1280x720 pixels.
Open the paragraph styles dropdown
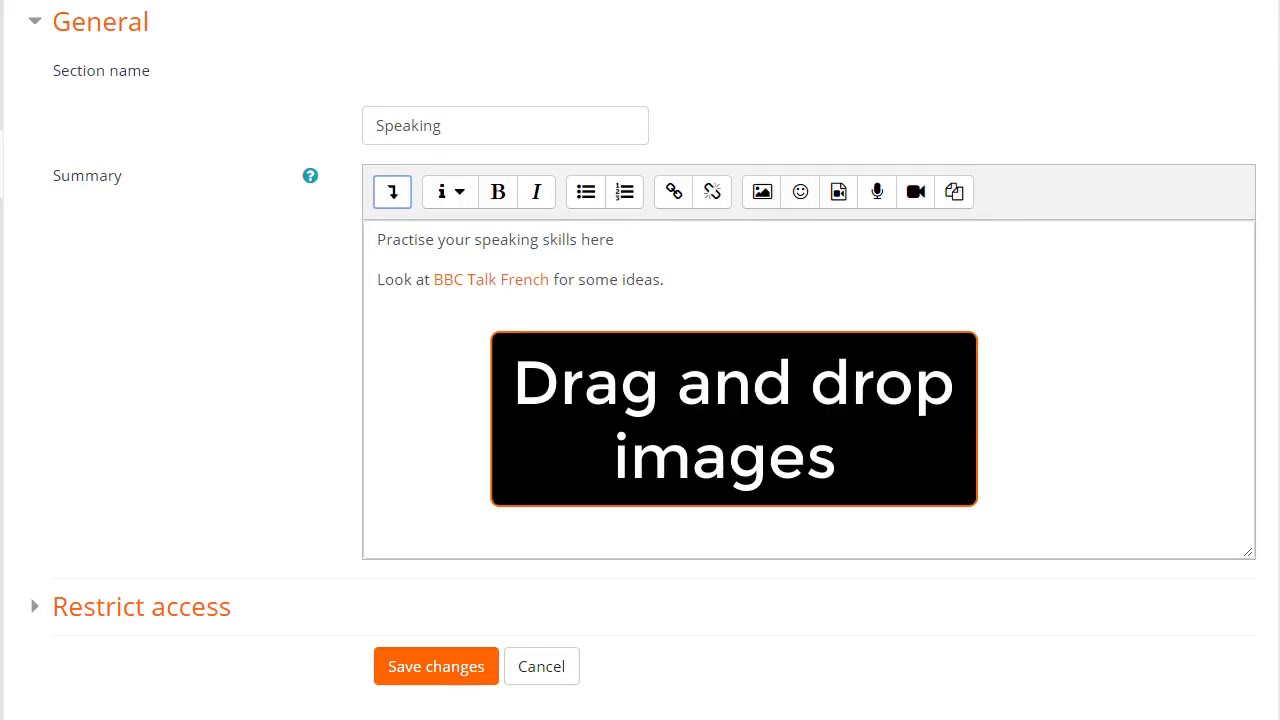pyautogui.click(x=450, y=192)
